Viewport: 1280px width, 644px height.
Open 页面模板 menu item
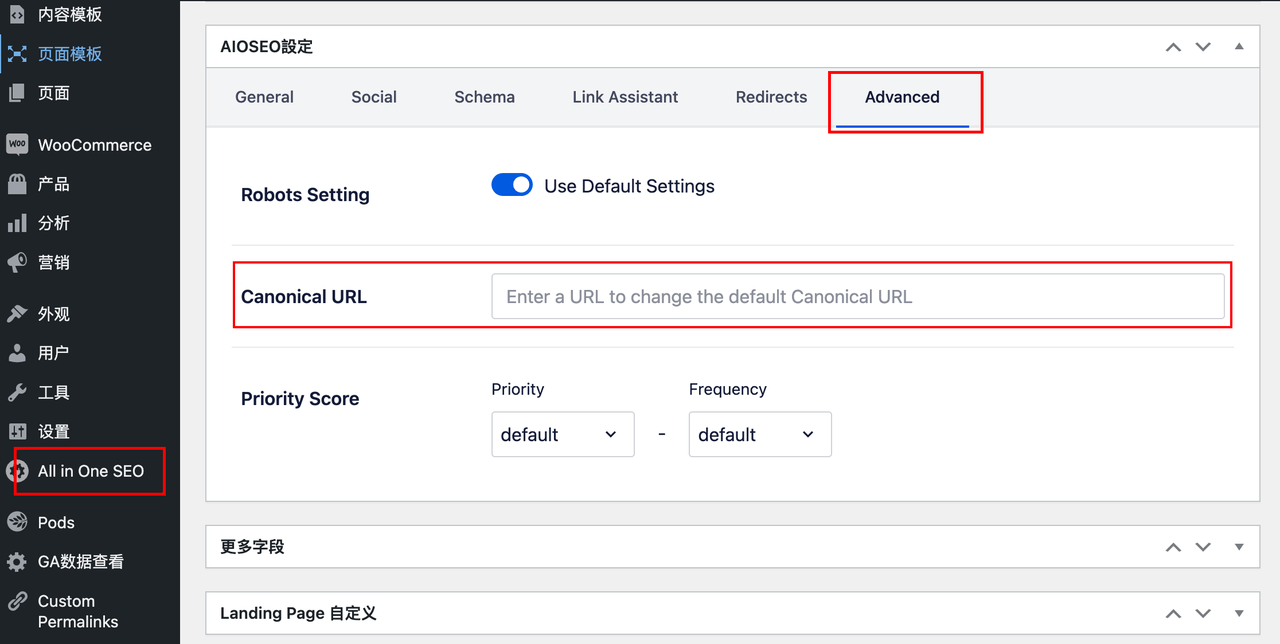point(70,54)
